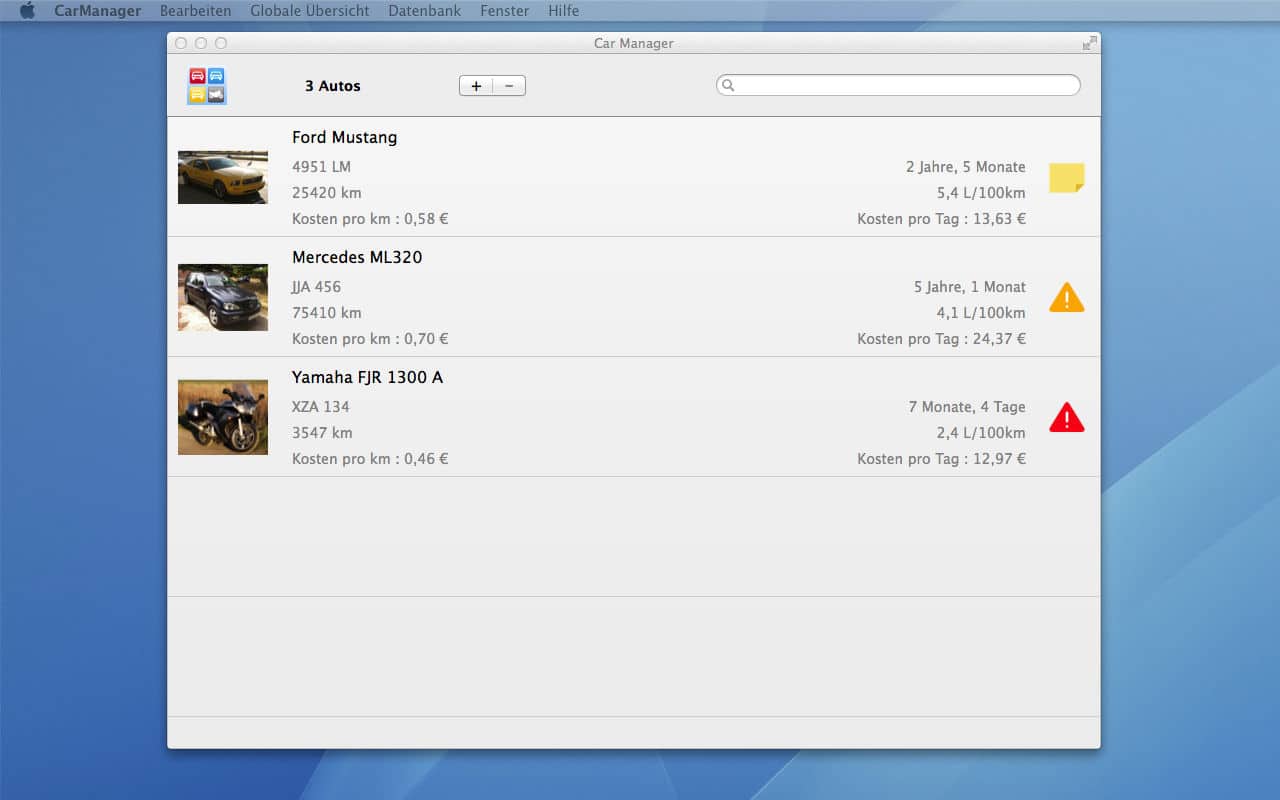Select the Ford Mustang title
This screenshot has width=1280, height=800.
344,137
